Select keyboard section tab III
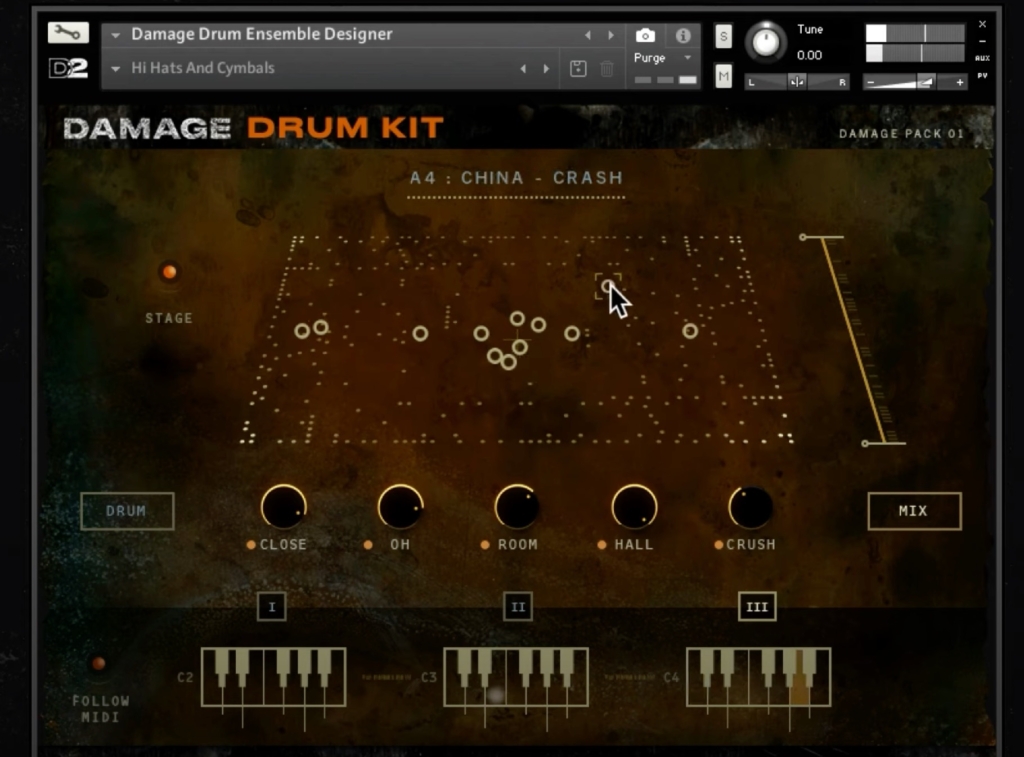1024x757 pixels. [x=757, y=606]
